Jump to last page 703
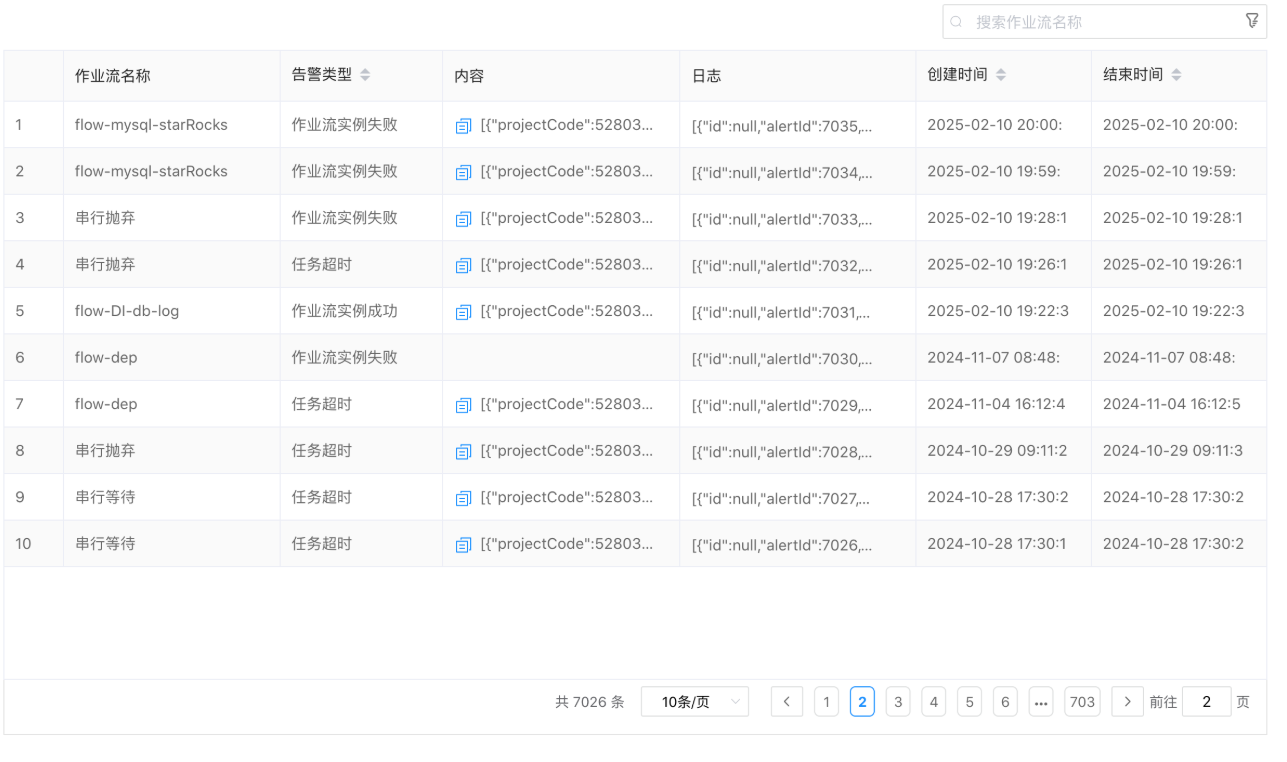Screen dimensions: 1287x762 point(1082,702)
